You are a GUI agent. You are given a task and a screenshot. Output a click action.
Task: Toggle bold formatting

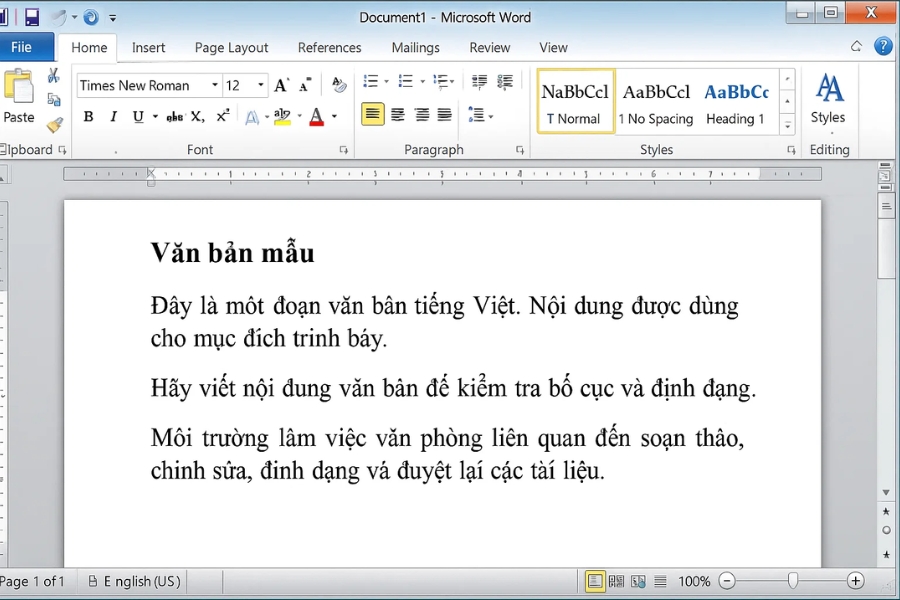click(88, 116)
